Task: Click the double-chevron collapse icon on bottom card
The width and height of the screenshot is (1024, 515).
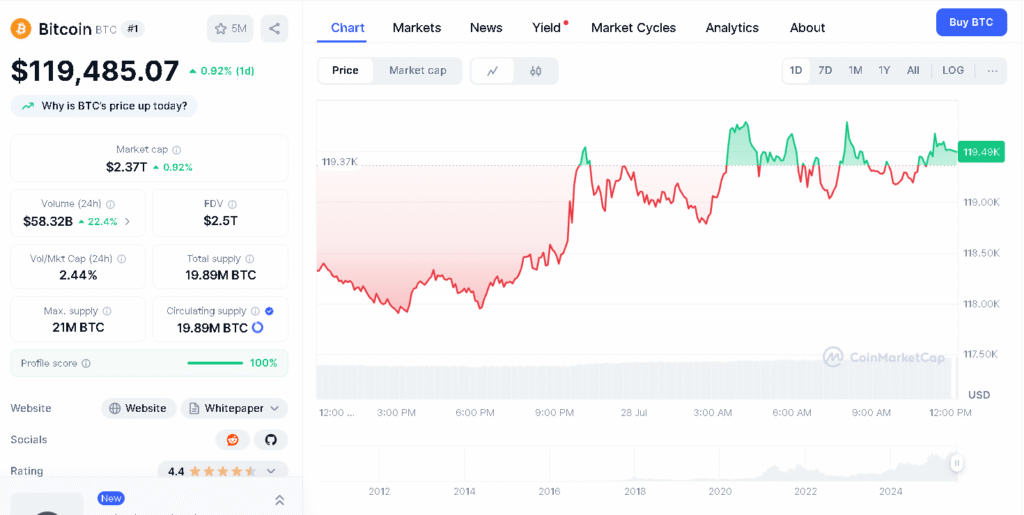Action: [280, 500]
